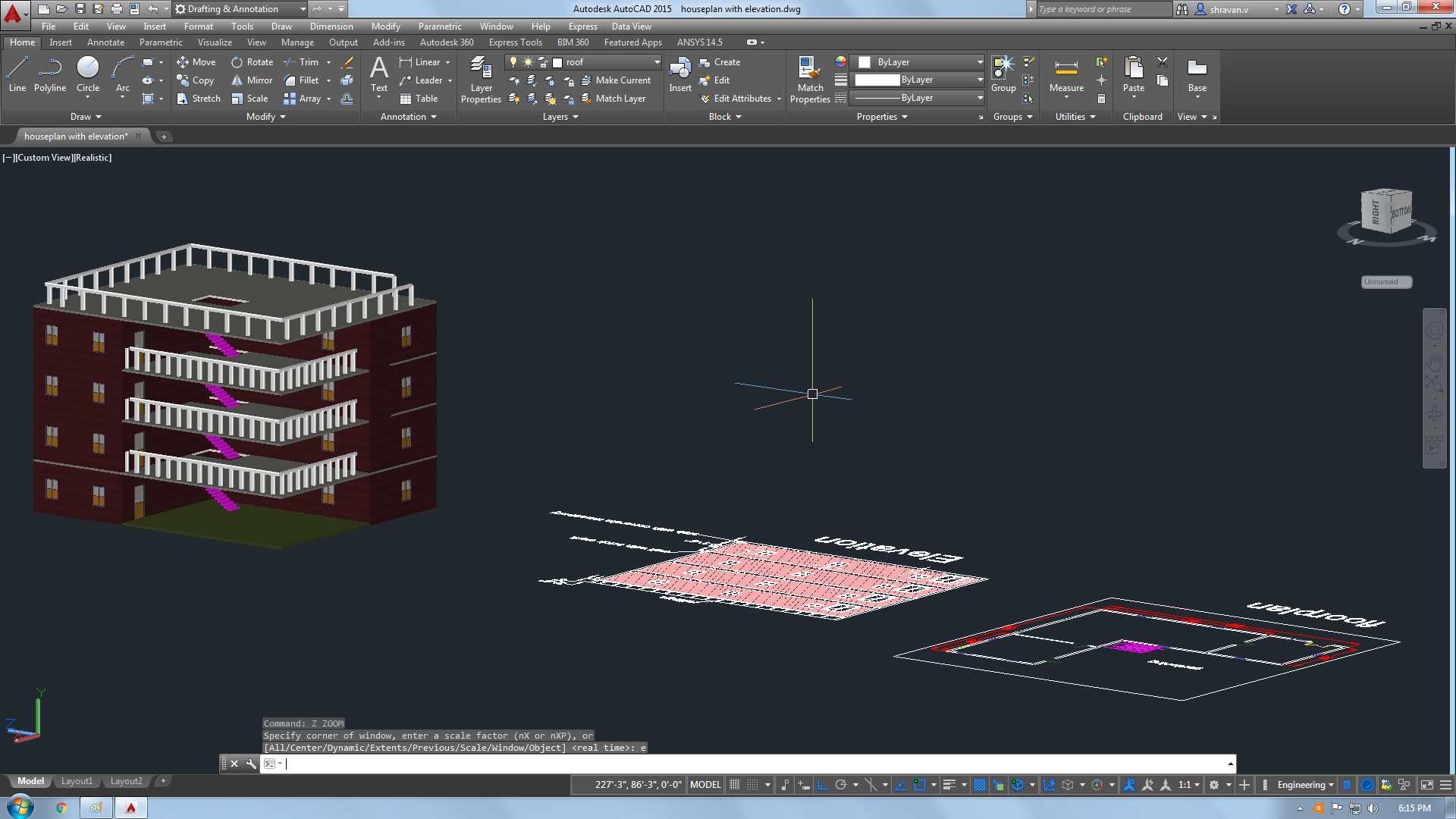This screenshot has height=819, width=1456.
Task: Toggle ortho mode in status bar
Action: [822, 785]
